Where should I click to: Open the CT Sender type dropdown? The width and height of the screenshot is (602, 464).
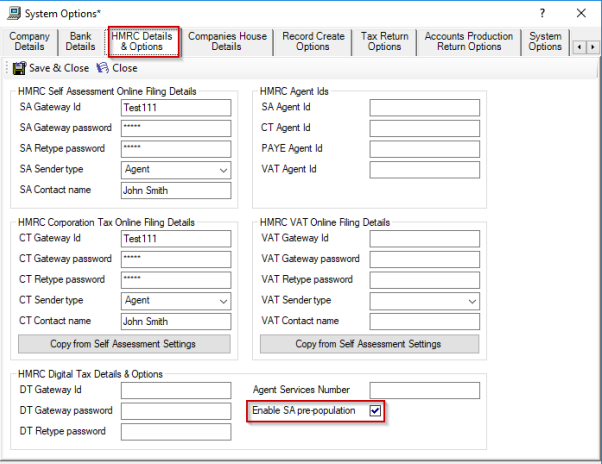223,301
